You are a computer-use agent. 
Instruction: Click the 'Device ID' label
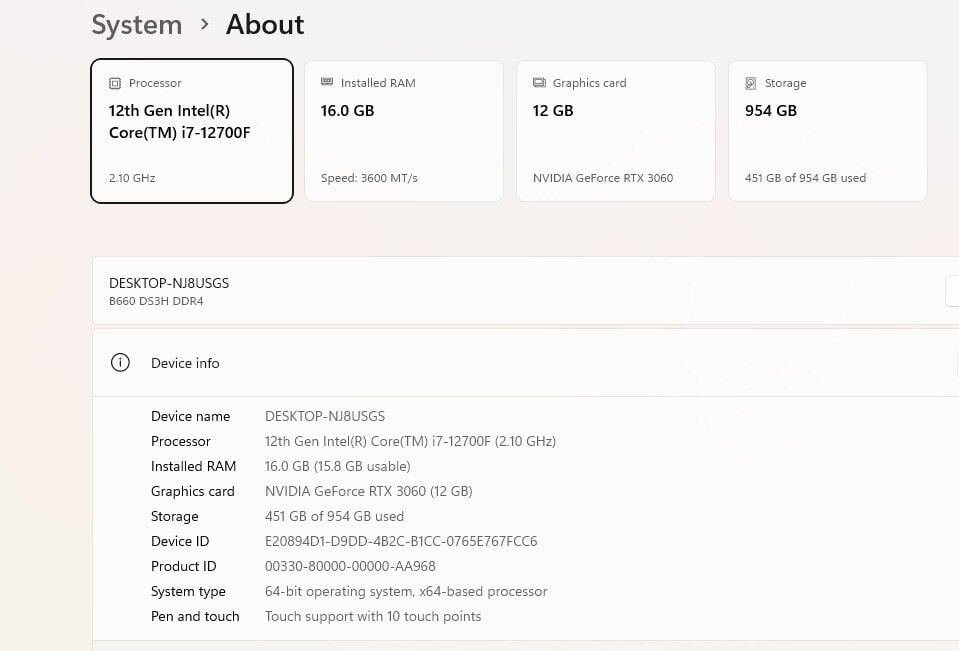180,542
